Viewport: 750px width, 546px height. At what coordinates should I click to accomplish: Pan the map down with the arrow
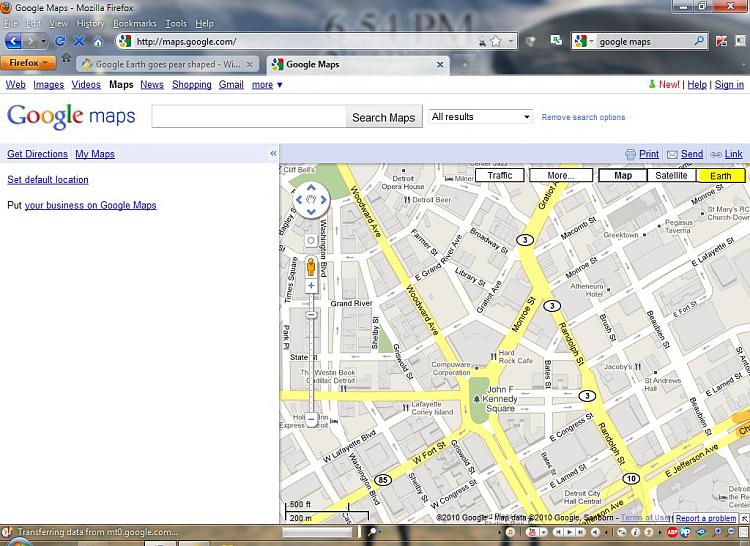pos(311,211)
